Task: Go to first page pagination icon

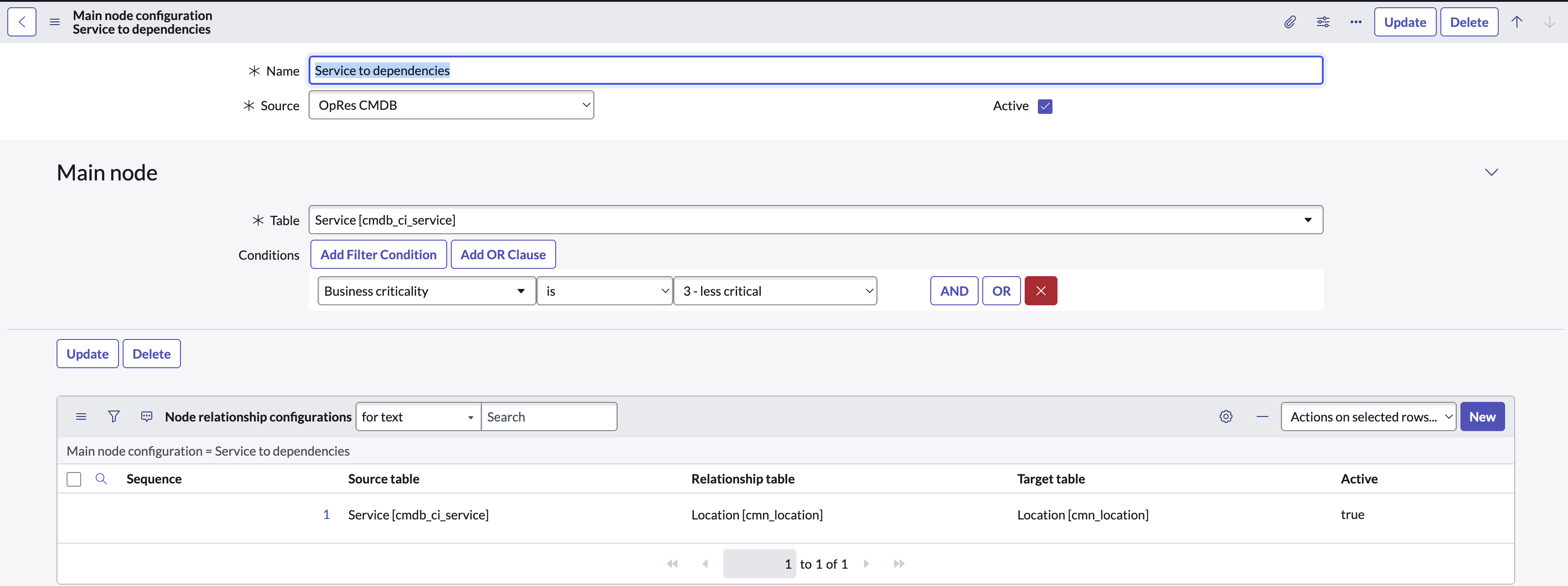Action: coord(672,564)
